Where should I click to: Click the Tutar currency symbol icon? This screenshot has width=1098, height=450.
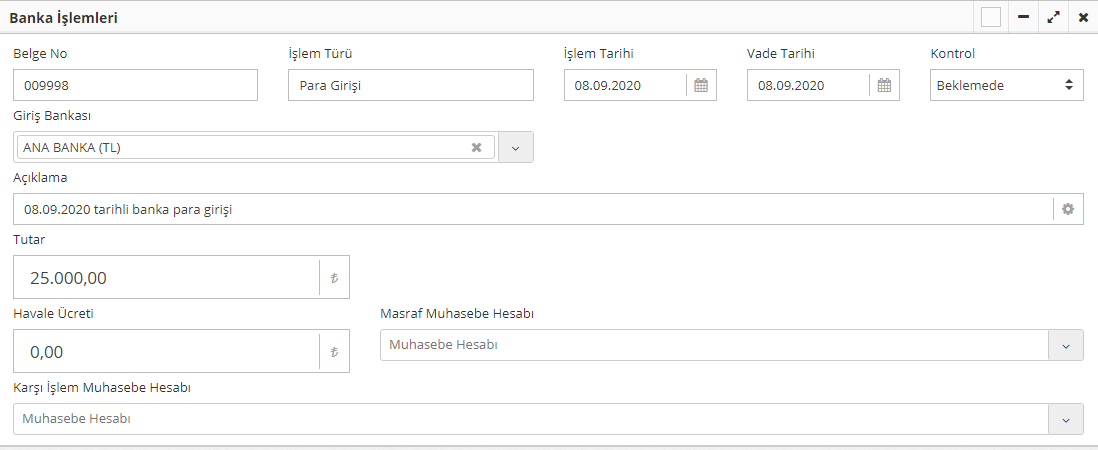coord(334,278)
